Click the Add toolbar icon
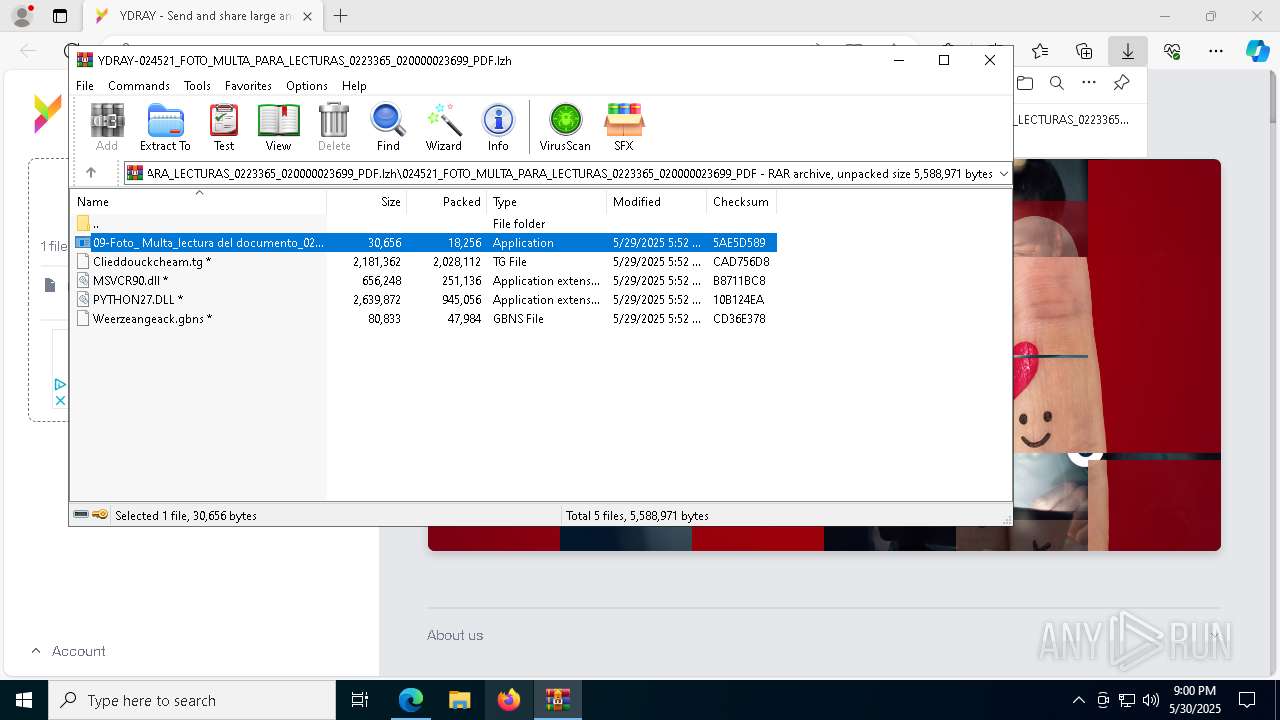1280x720 pixels. point(107,128)
